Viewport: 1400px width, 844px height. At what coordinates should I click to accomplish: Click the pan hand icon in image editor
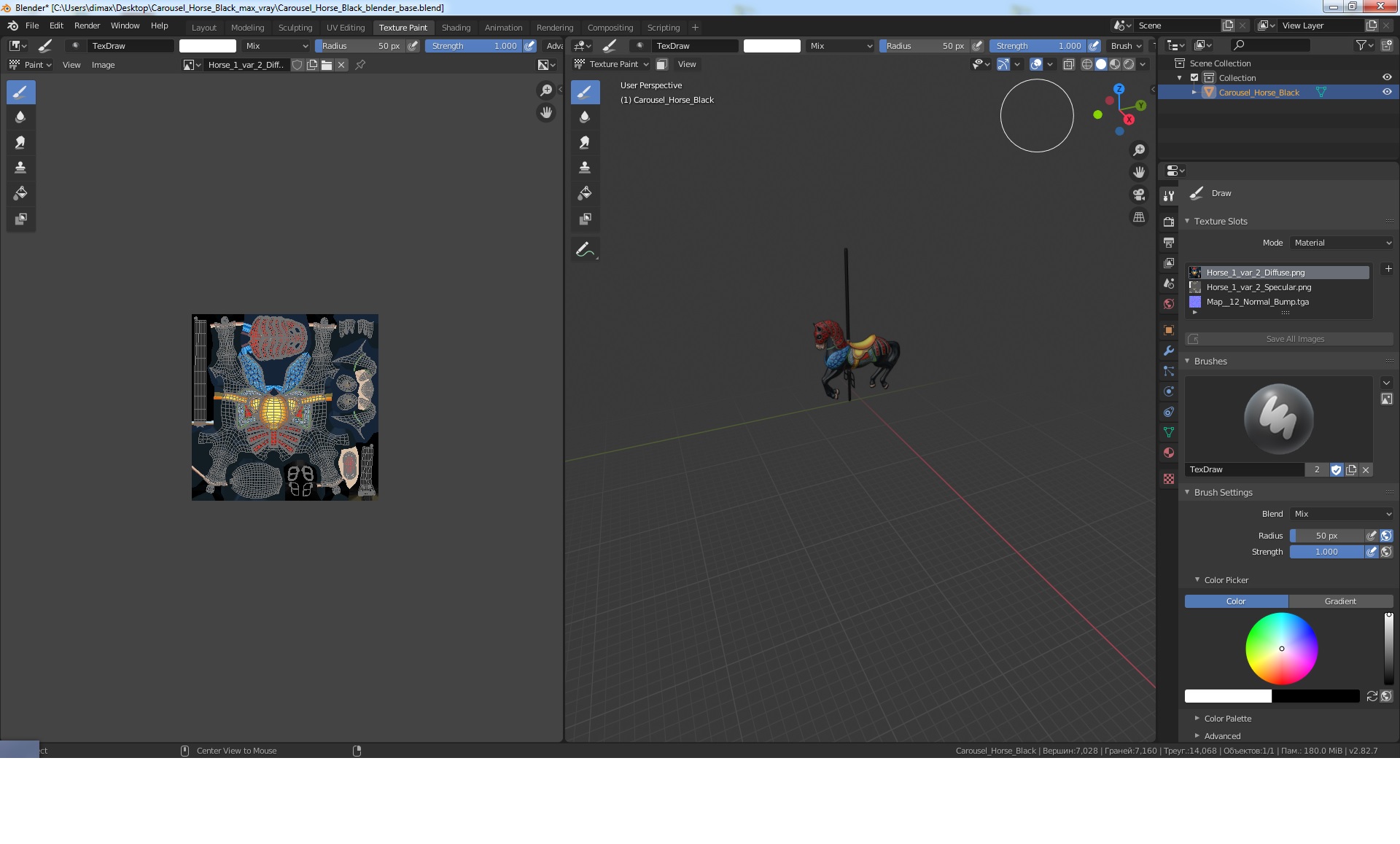[x=545, y=112]
